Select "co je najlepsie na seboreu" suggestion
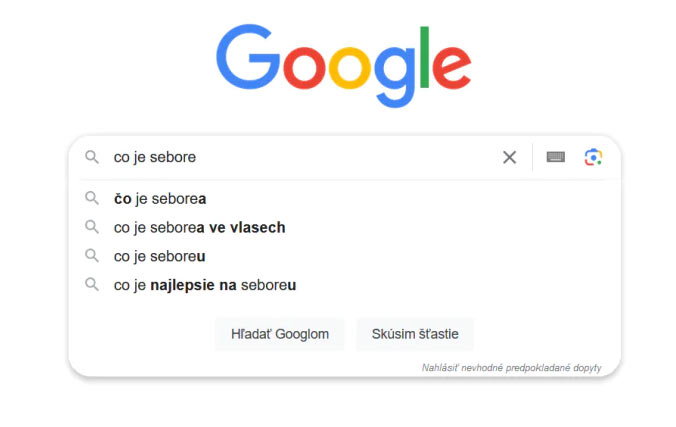 [x=205, y=285]
